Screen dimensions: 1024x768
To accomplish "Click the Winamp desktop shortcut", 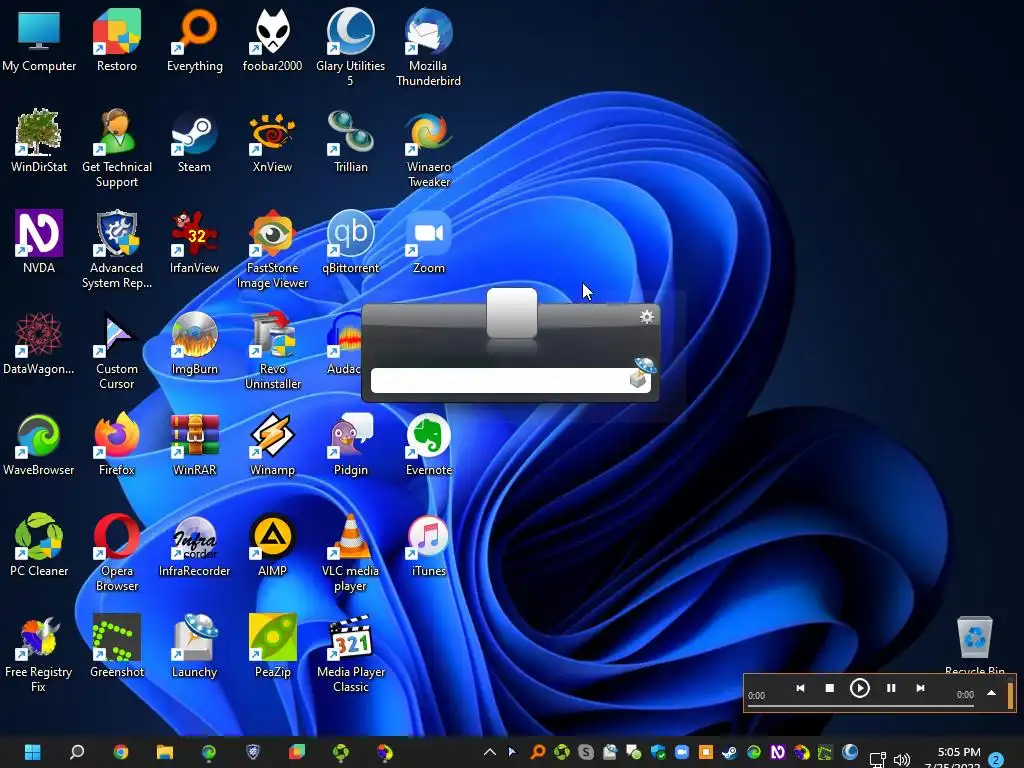I will click(272, 445).
